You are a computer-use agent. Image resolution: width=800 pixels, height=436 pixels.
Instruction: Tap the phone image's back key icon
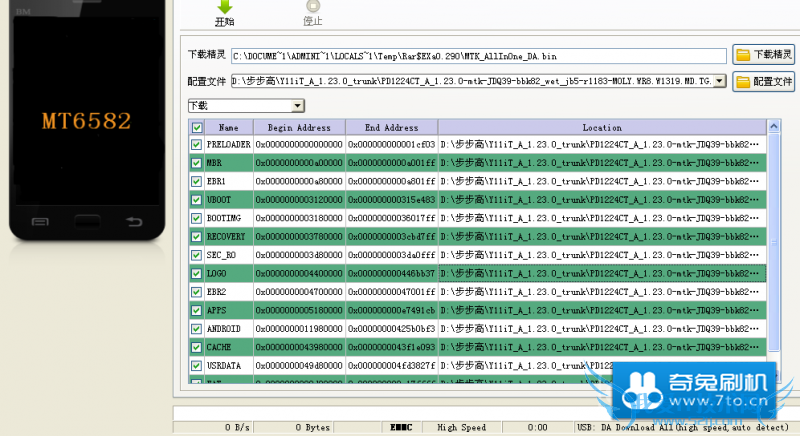133,220
